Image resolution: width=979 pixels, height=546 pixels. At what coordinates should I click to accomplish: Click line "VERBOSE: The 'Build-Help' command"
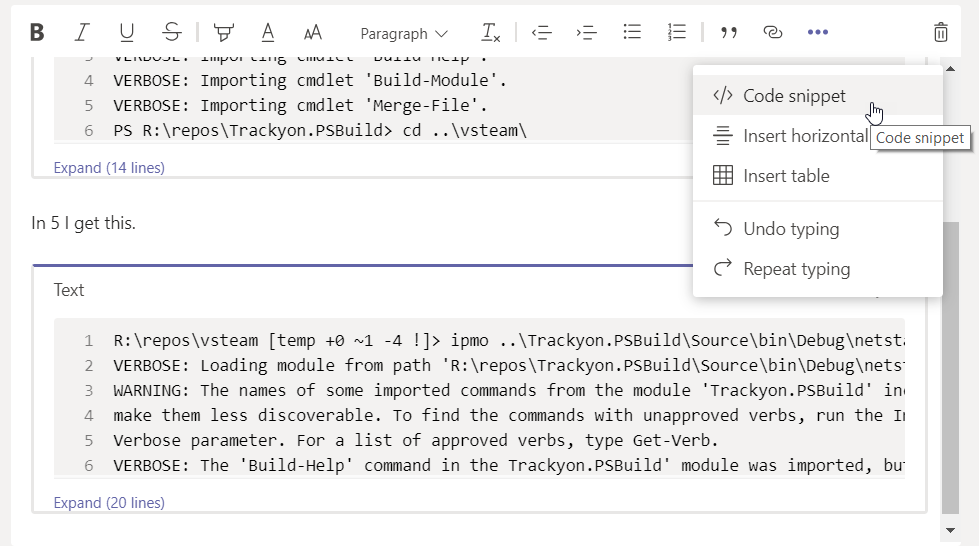509,465
